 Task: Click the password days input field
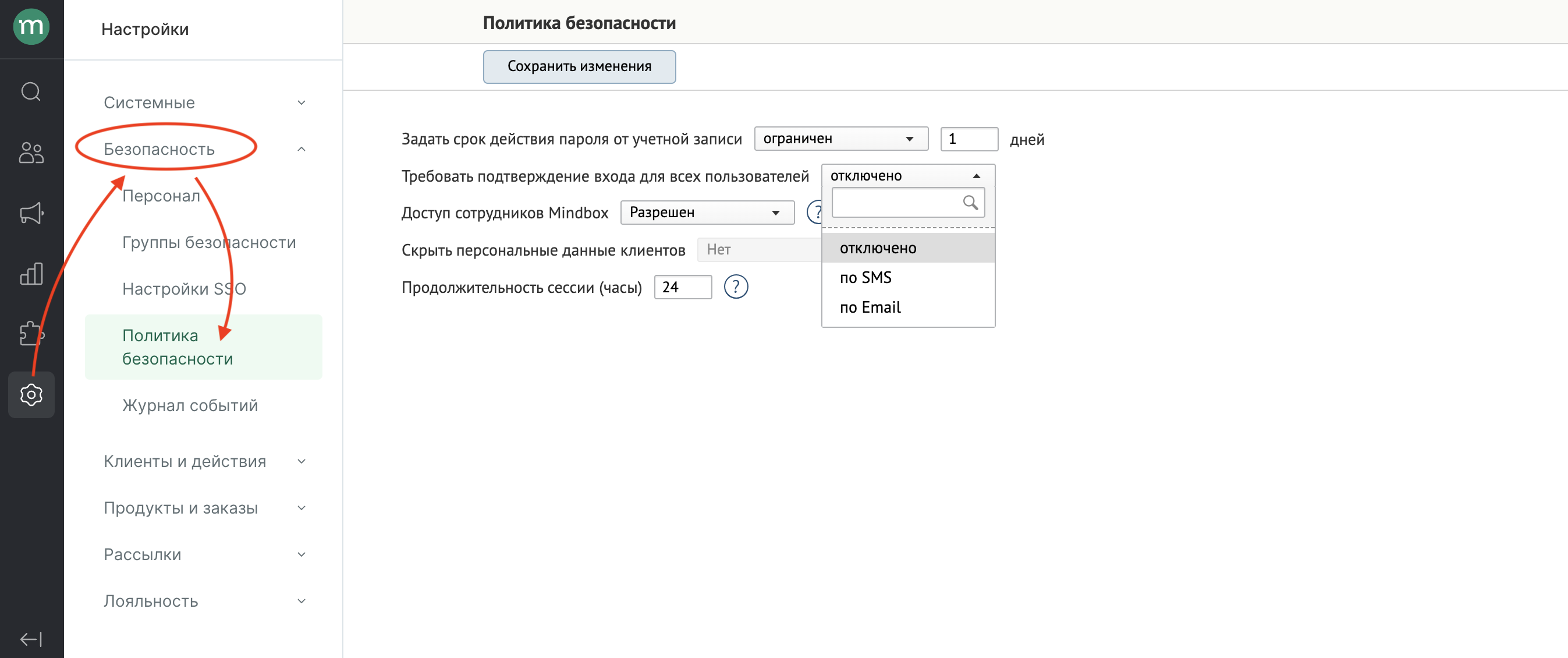click(x=969, y=139)
